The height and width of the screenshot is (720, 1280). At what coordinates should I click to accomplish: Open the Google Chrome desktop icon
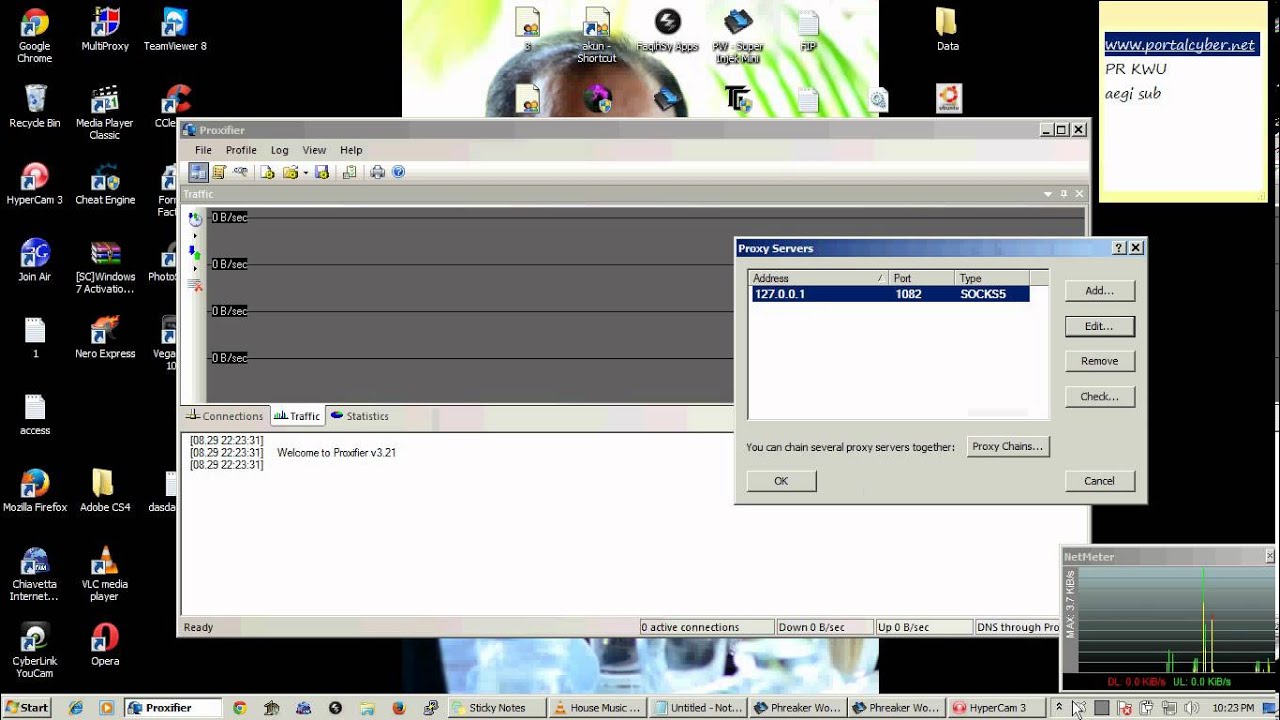34,36
